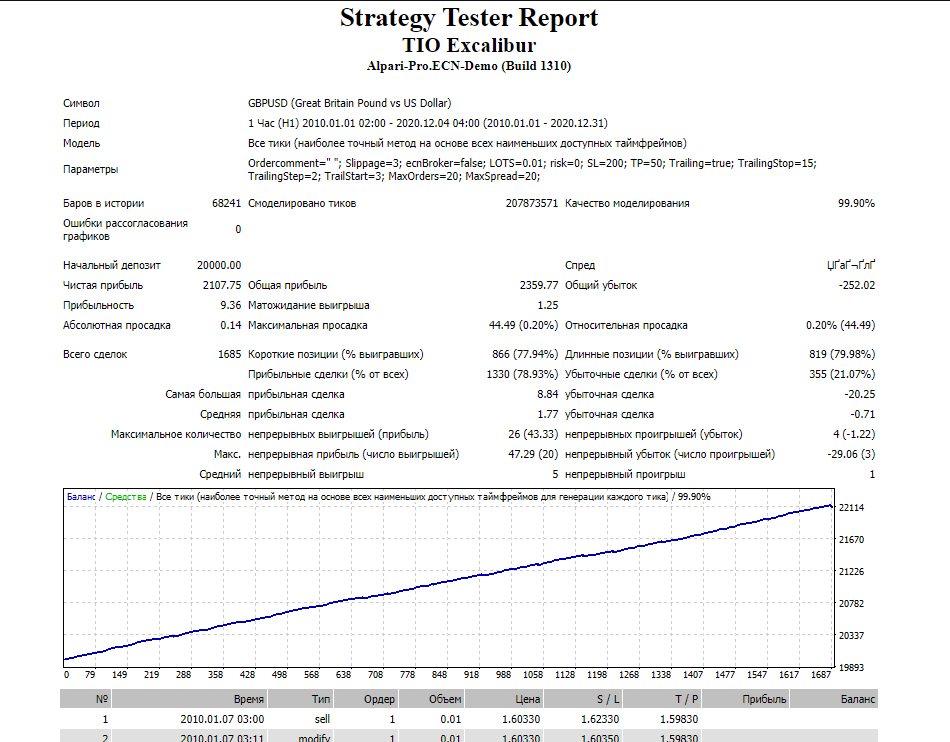Select long positions value 819 (79.98%)
Screen dimensions: 950x742
tap(842, 354)
